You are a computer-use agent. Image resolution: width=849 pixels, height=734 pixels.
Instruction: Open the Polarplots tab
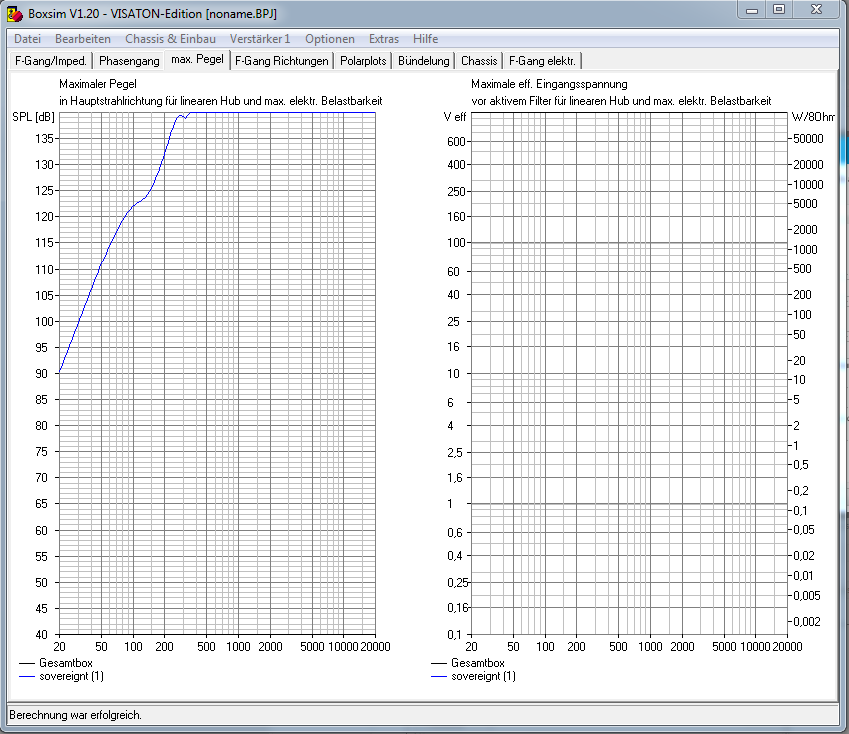(x=363, y=61)
